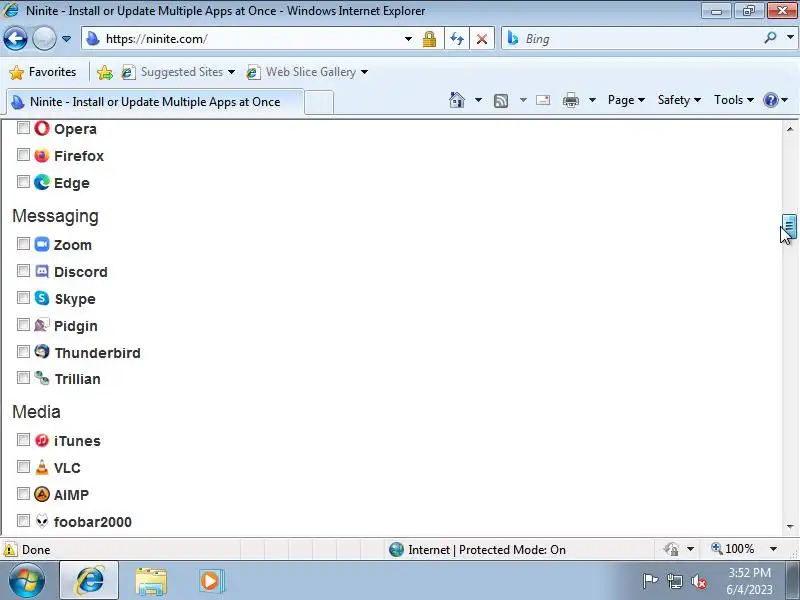The width and height of the screenshot is (800, 600).
Task: Check the Firefox checkbox
Action: coord(23,155)
